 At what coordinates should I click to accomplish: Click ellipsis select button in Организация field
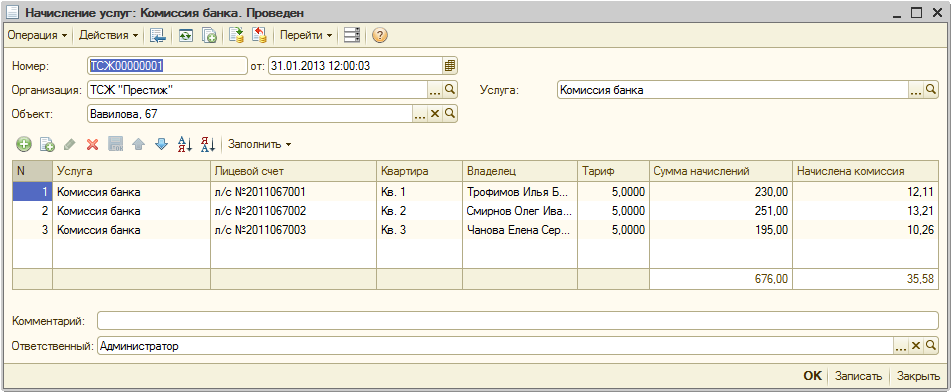[435, 90]
